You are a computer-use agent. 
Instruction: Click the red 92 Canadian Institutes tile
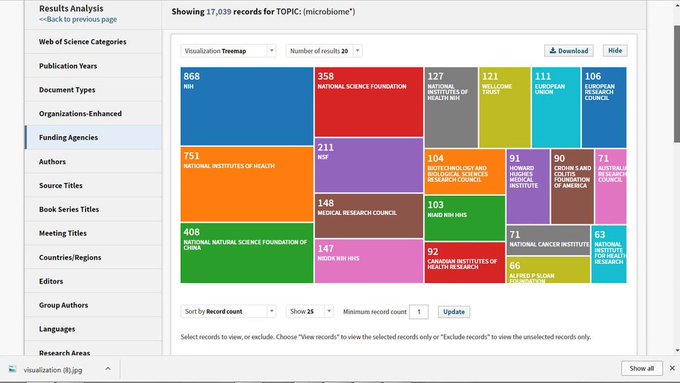[465, 263]
